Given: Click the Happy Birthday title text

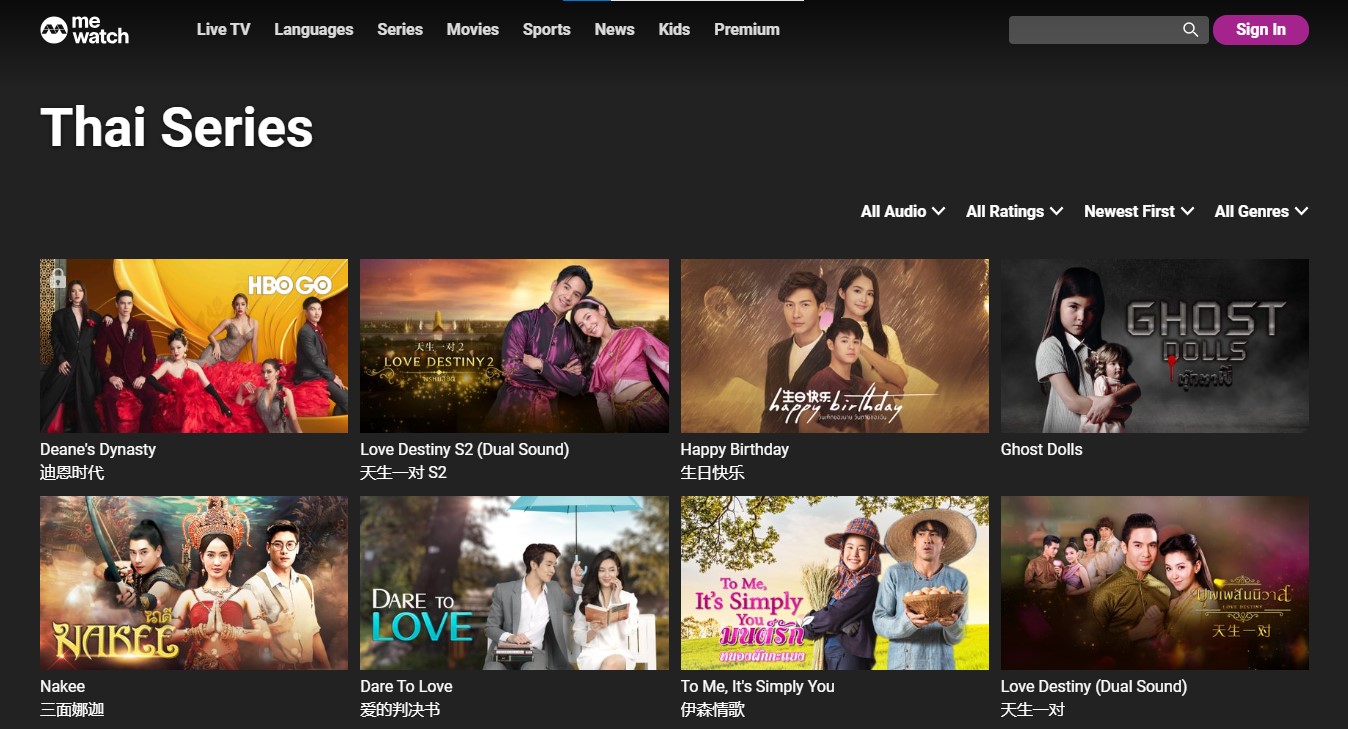Looking at the screenshot, I should pyautogui.click(x=735, y=449).
